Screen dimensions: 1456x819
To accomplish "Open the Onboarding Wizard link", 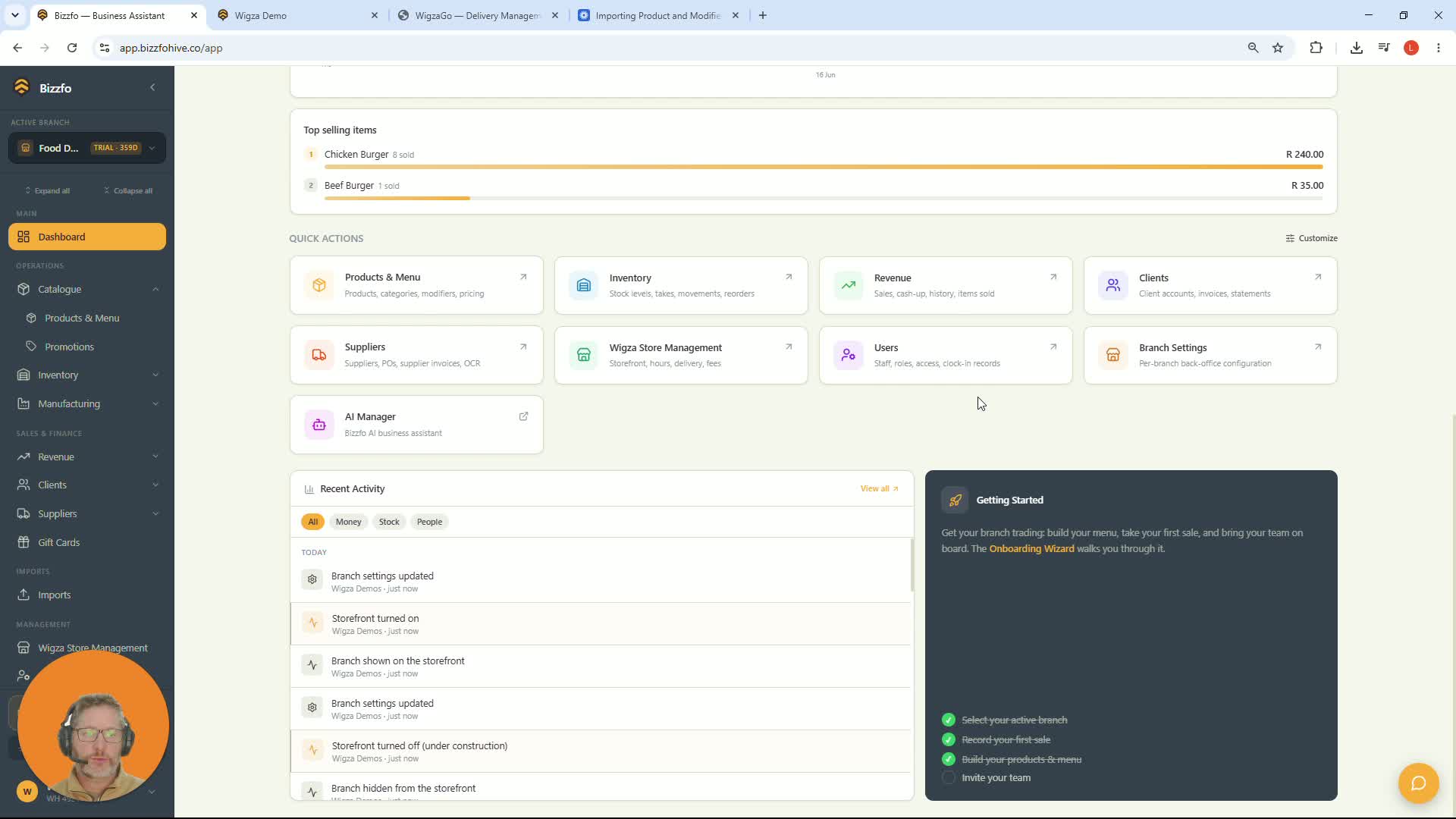I will click(x=1031, y=548).
